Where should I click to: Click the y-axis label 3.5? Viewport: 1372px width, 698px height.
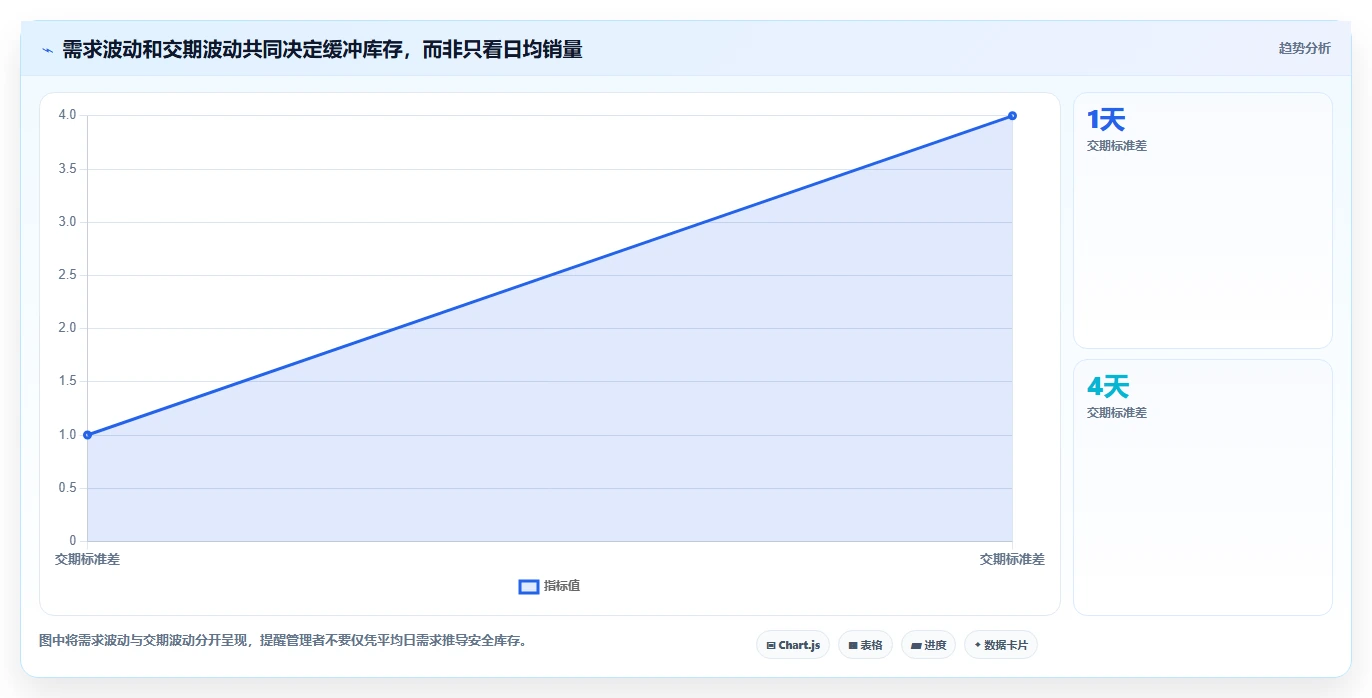pos(68,169)
